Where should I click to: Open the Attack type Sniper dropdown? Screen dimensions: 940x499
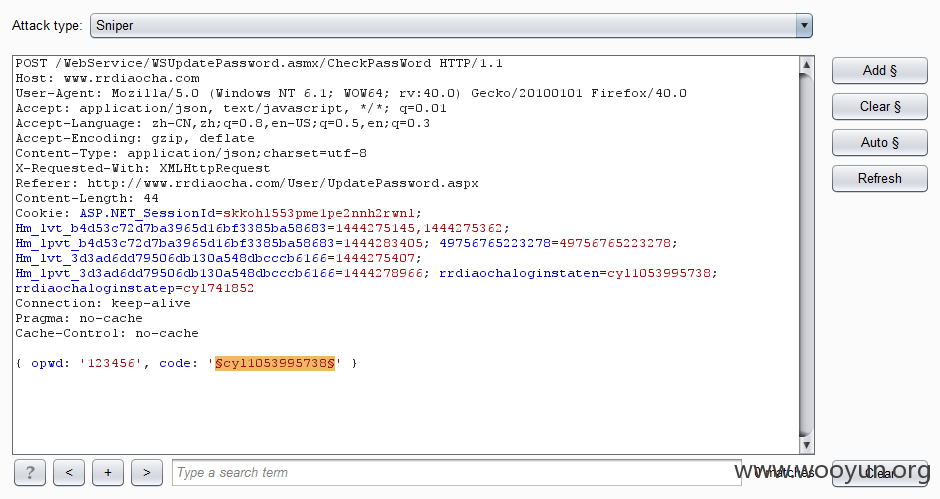pos(451,26)
